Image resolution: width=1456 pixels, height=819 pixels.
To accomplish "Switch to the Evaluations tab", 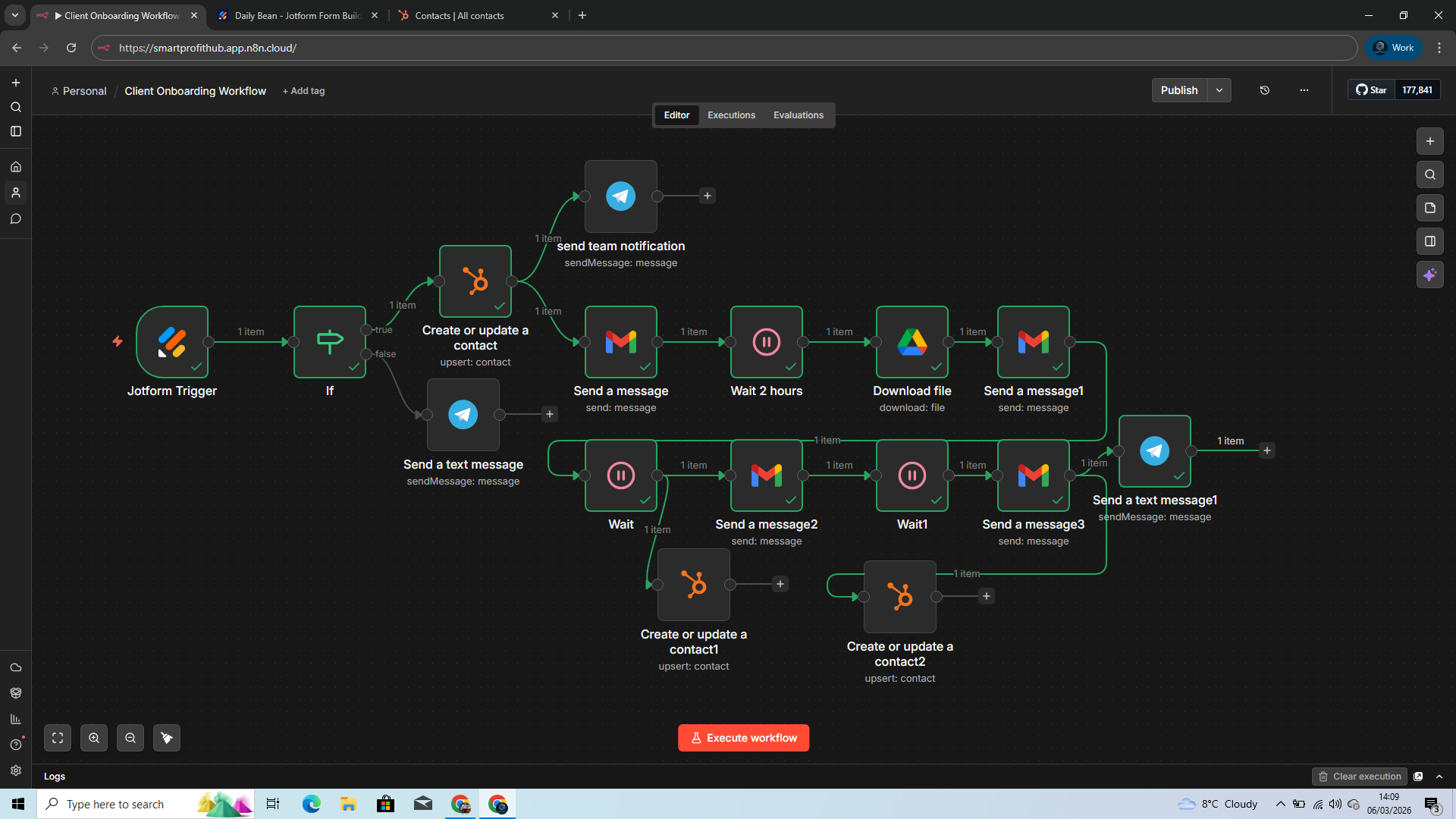I will 798,115.
